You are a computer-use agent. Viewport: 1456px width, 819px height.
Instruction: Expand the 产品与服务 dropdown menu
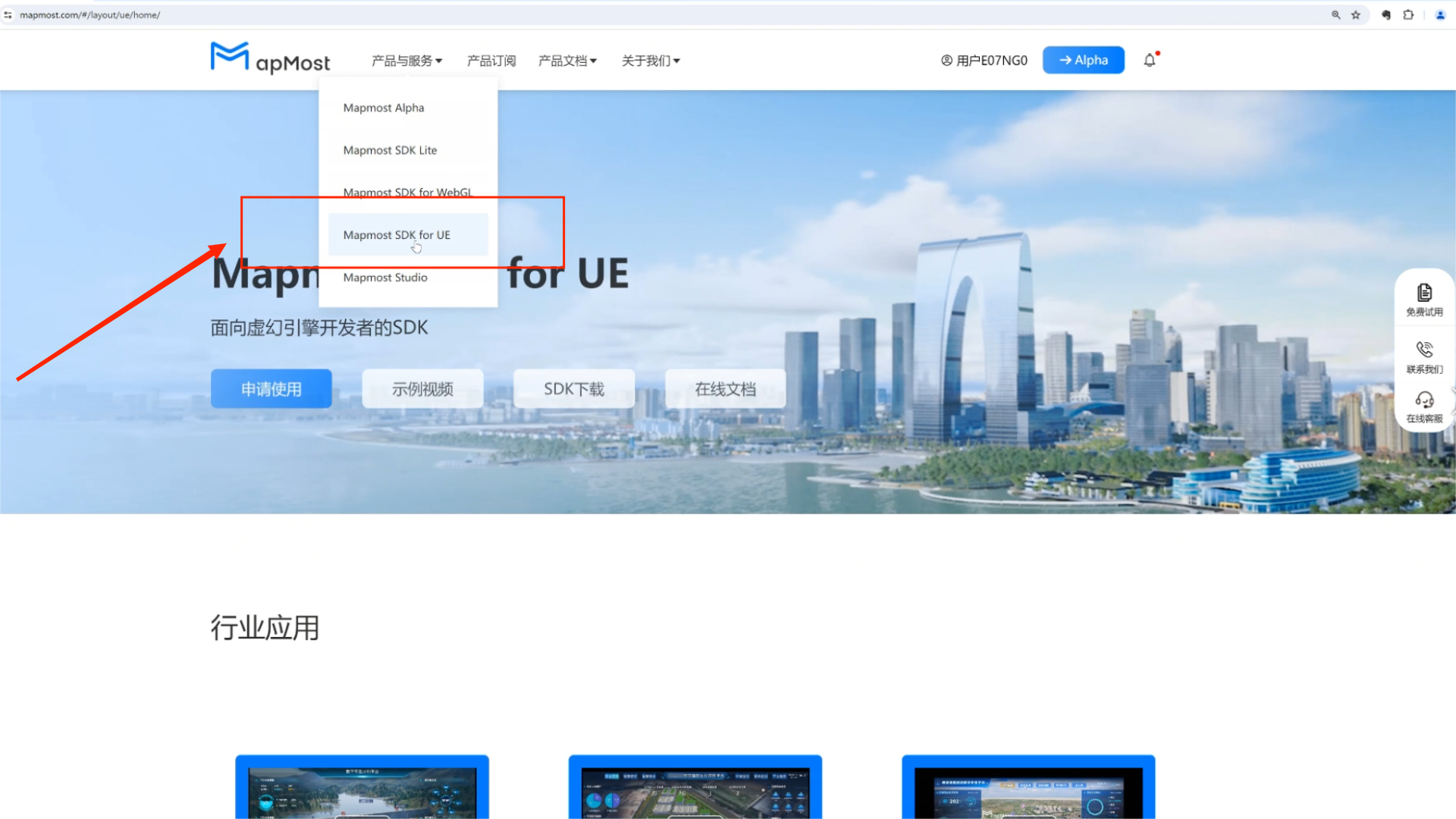[406, 61]
